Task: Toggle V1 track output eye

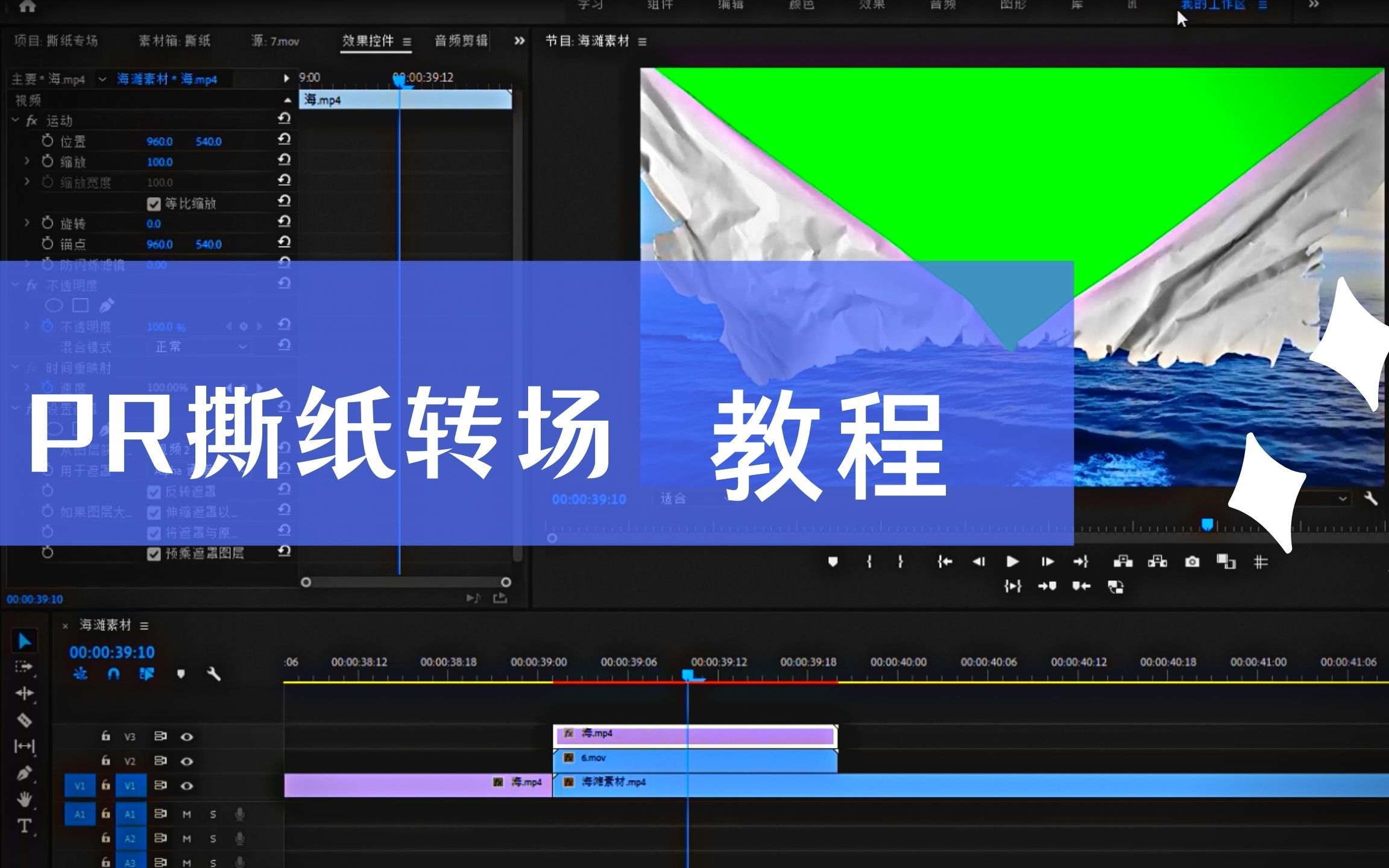Action: (x=187, y=785)
